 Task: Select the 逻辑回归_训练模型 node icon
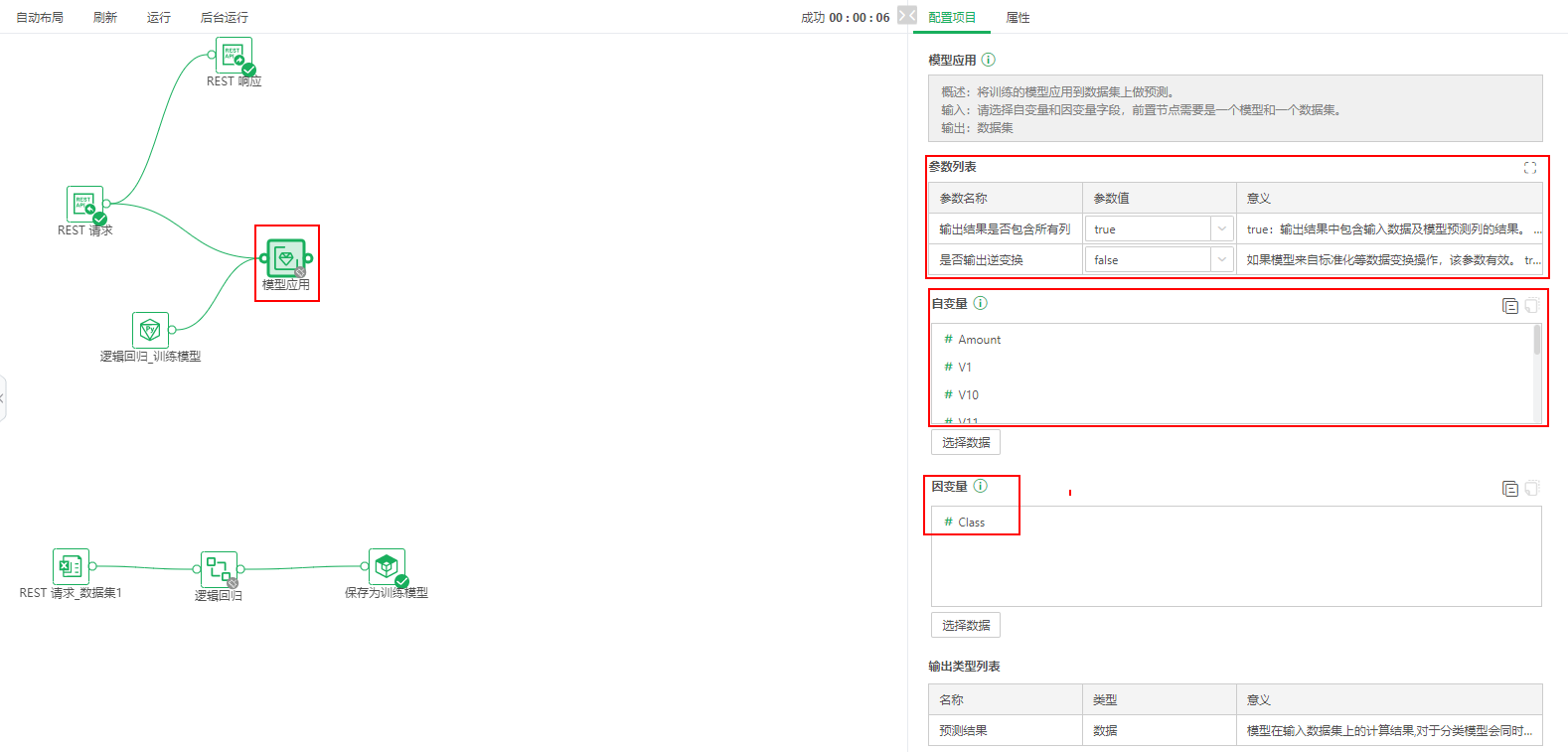(150, 330)
